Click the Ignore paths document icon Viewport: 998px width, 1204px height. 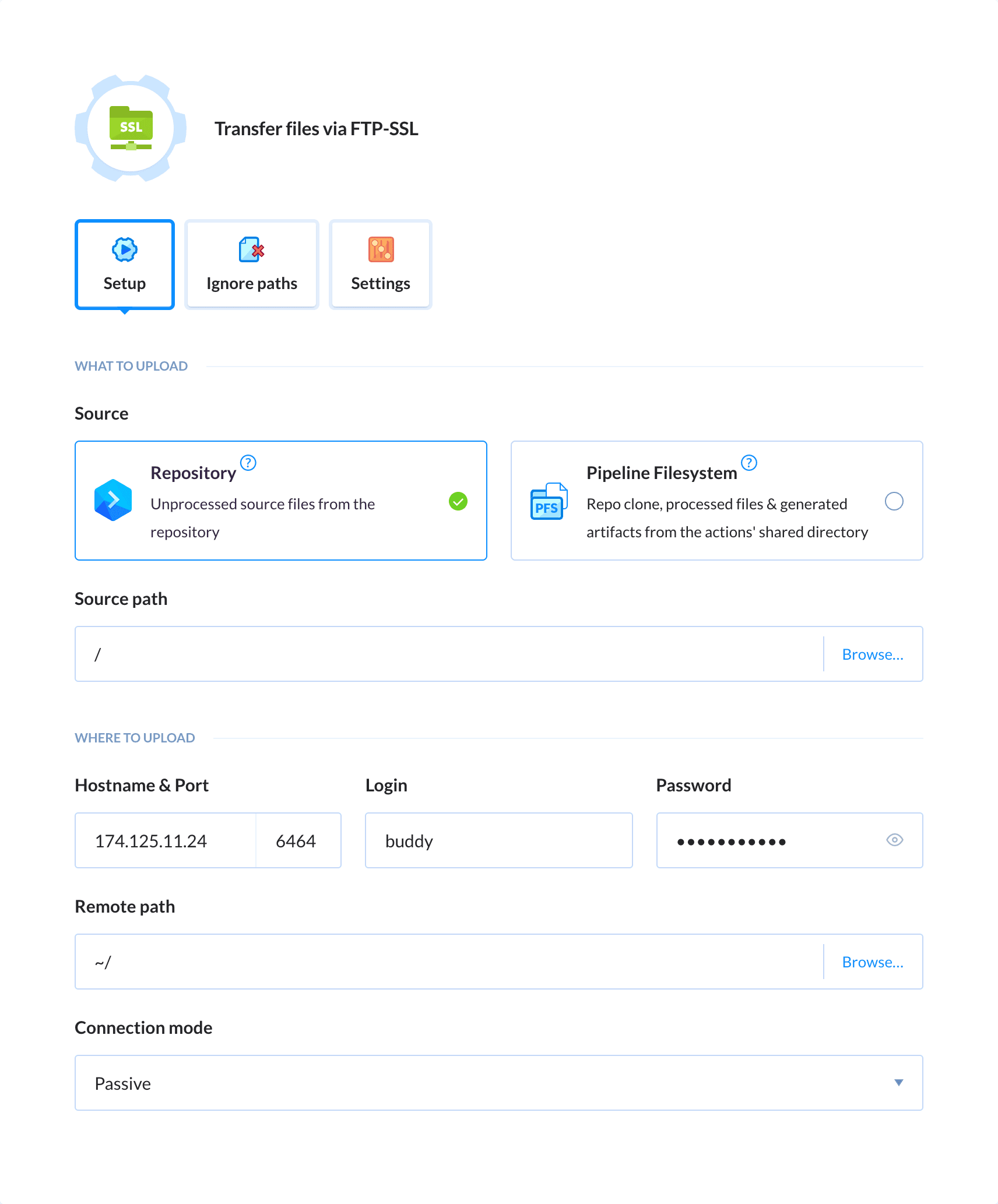pos(251,249)
